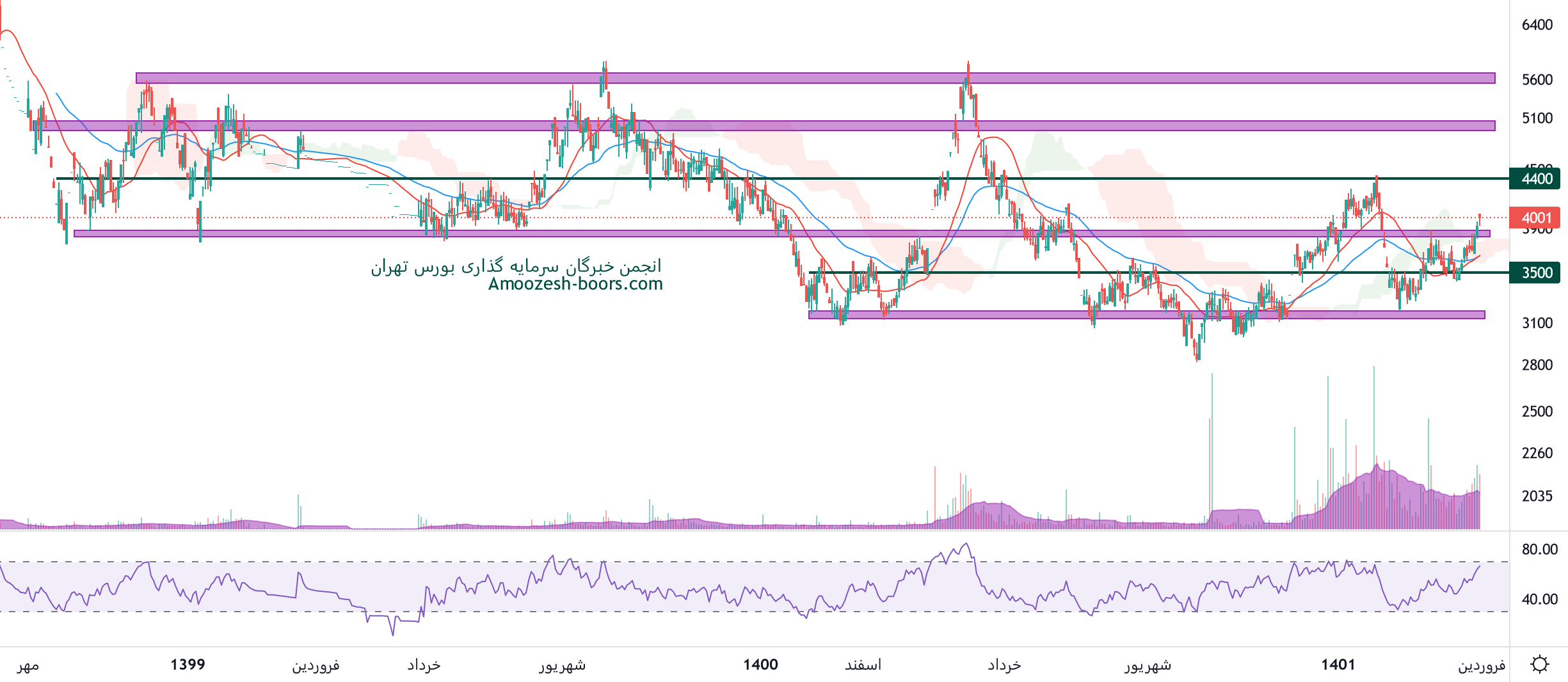
Task: Click the 80.00 level on RSI scale
Action: 1539,550
